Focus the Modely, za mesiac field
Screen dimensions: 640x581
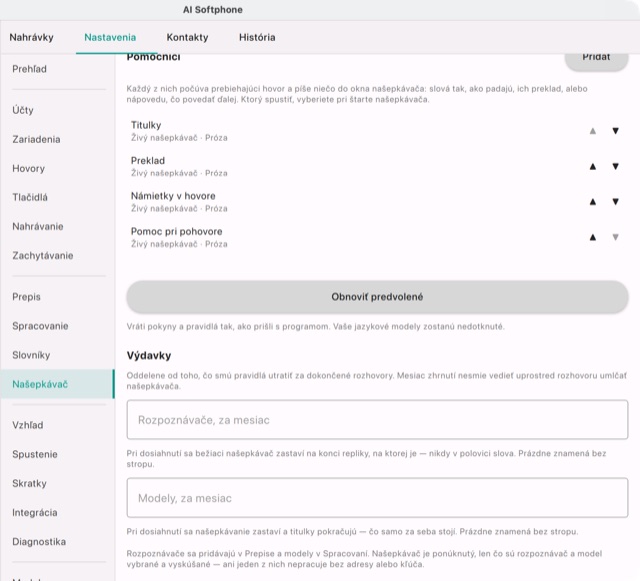(x=377, y=498)
